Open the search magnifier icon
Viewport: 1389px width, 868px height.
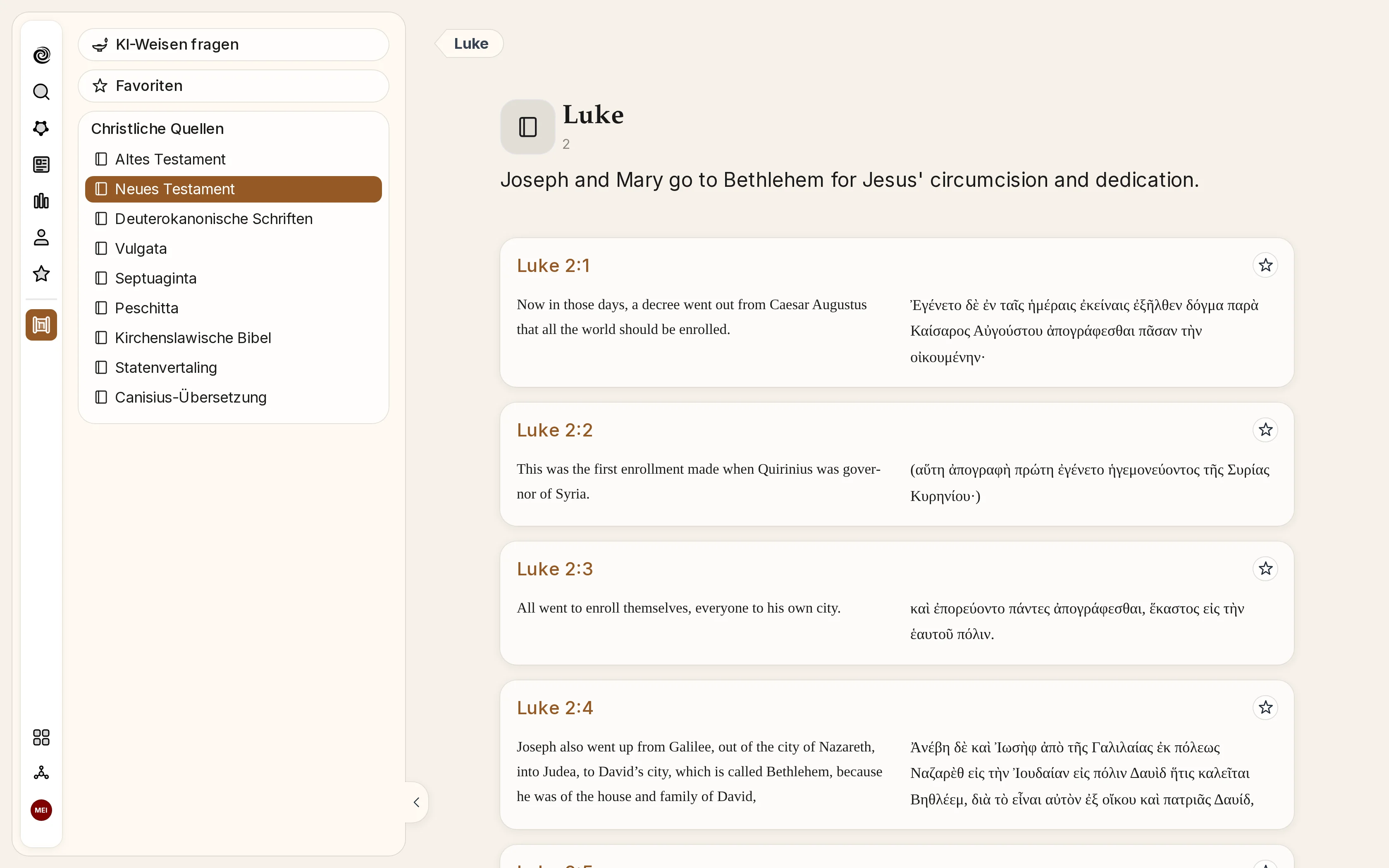click(41, 92)
